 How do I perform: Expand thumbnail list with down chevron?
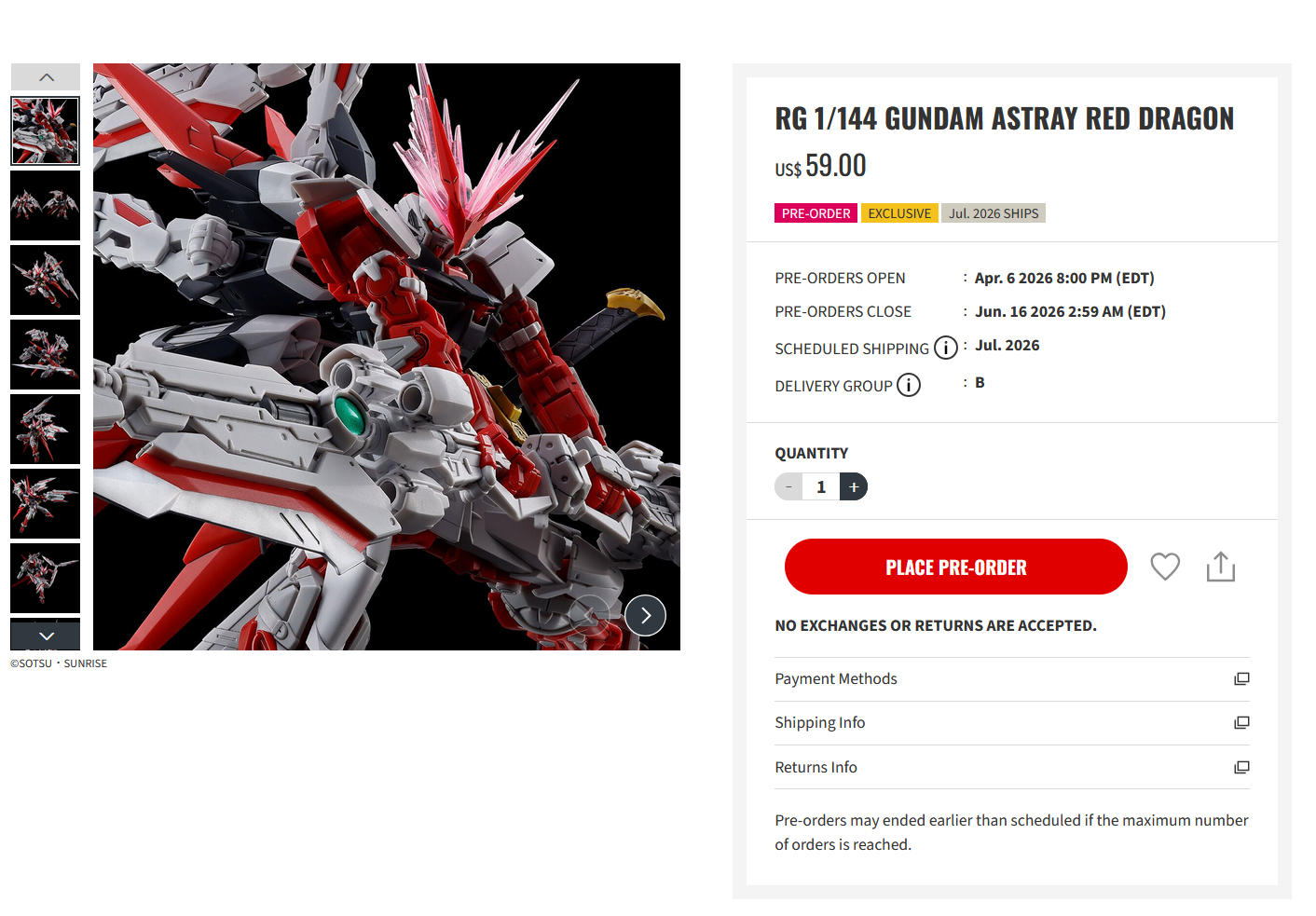point(46,636)
